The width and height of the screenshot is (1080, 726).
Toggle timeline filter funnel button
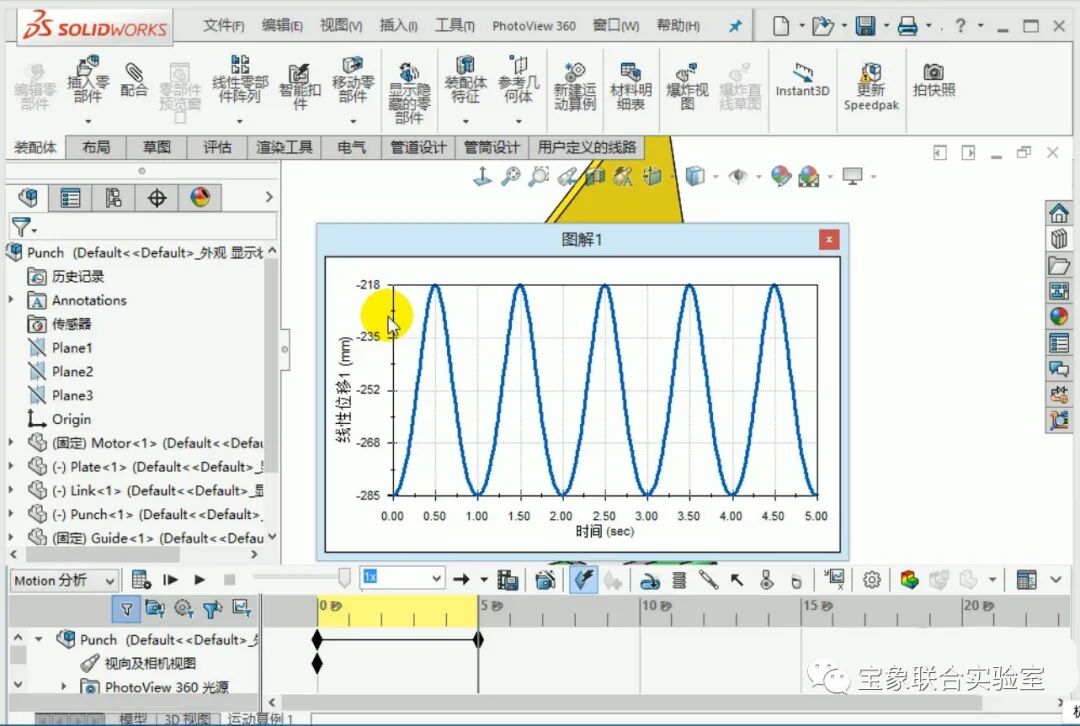(126, 609)
